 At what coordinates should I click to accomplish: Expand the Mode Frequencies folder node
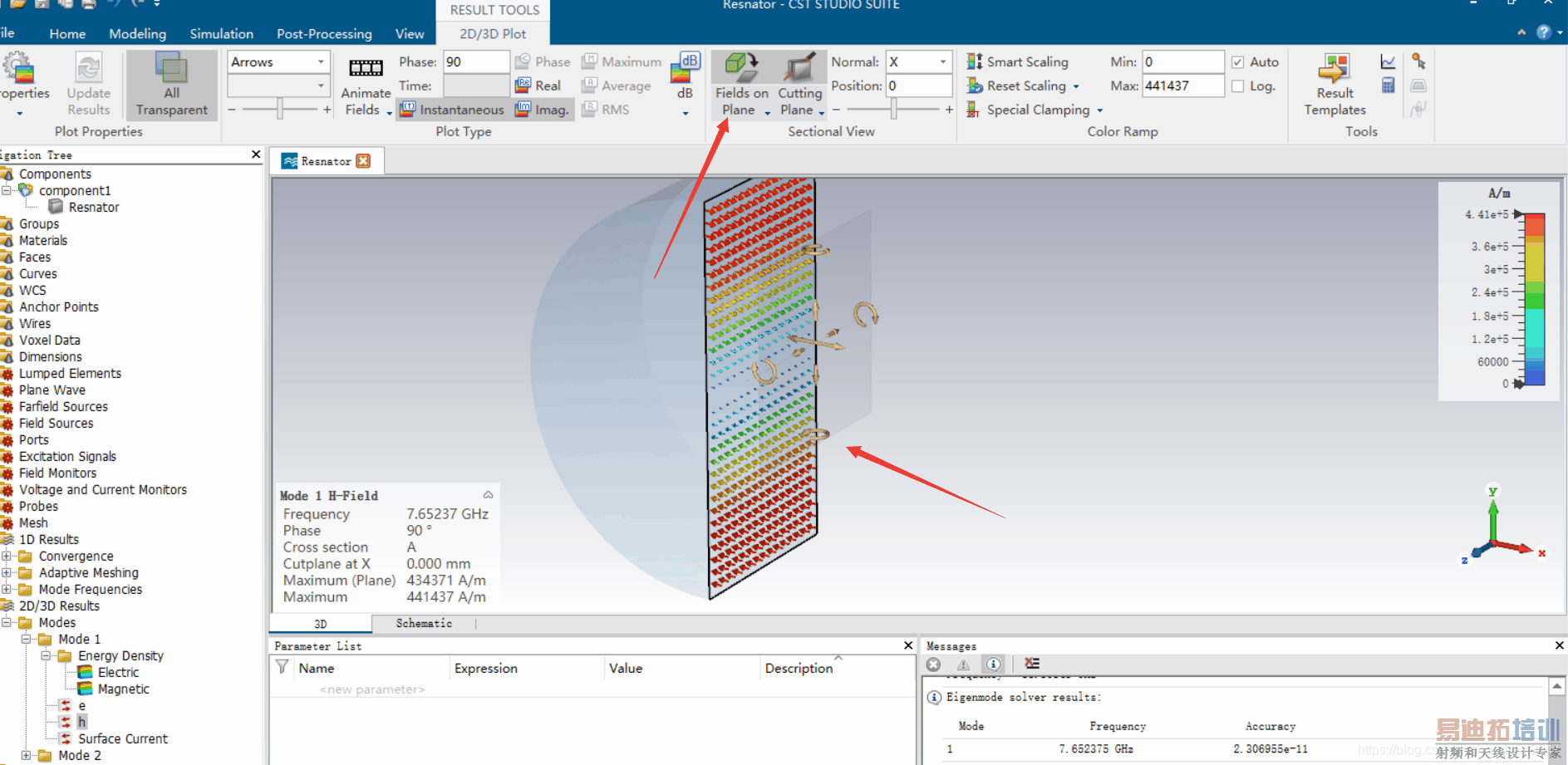(7, 590)
